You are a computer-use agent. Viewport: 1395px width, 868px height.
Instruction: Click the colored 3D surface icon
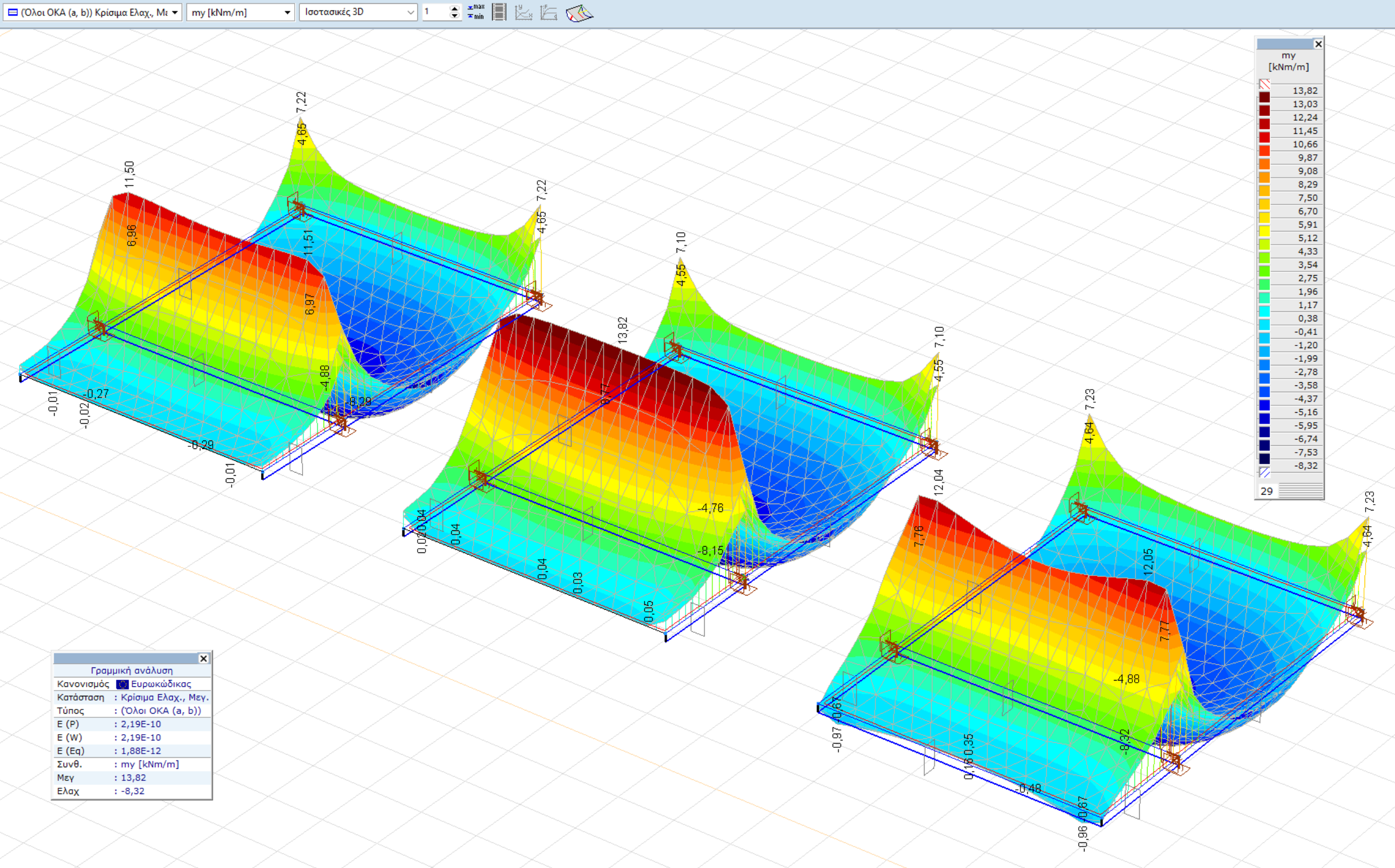click(x=579, y=13)
